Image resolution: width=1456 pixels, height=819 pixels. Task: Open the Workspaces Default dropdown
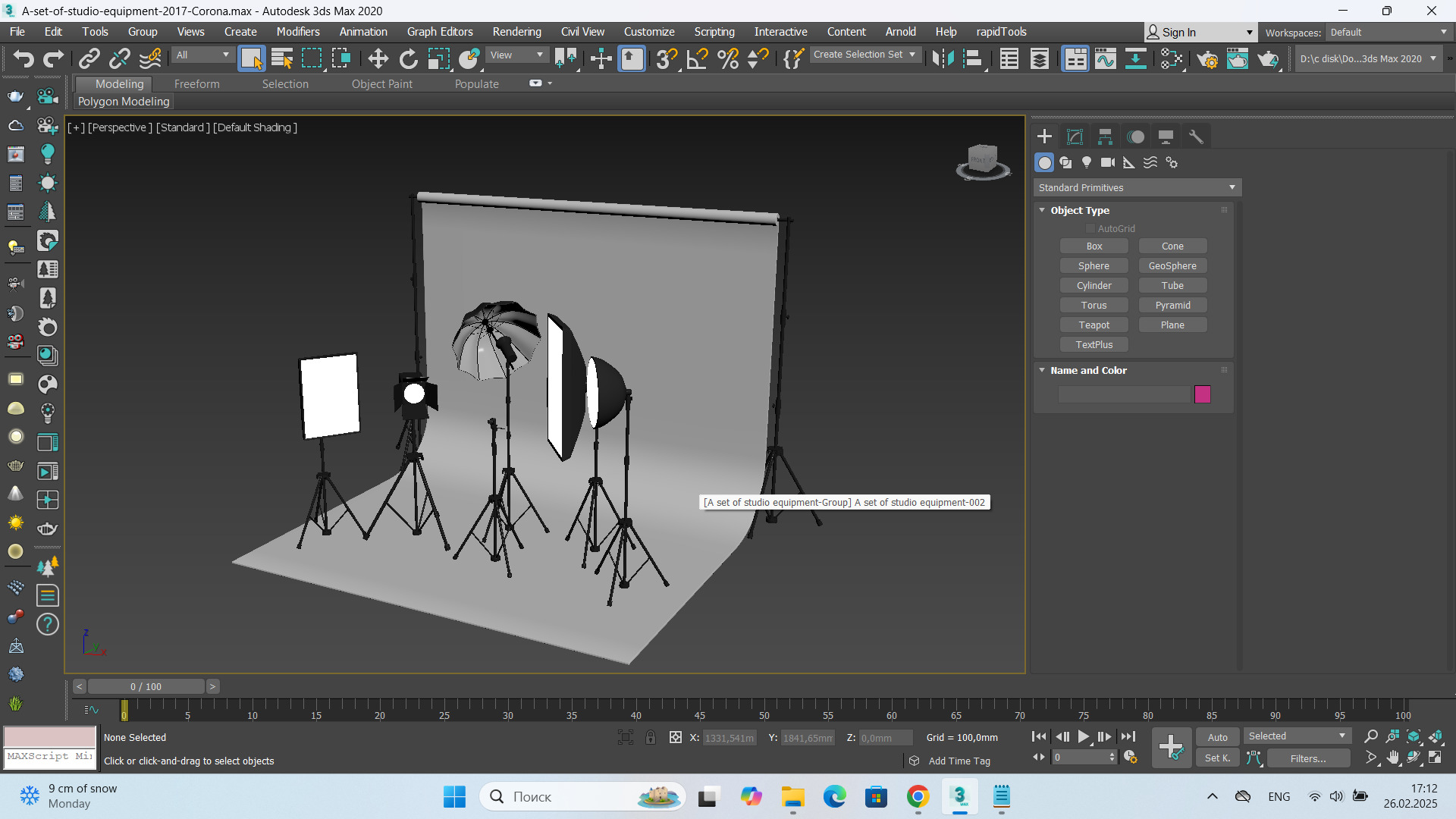tap(1389, 32)
